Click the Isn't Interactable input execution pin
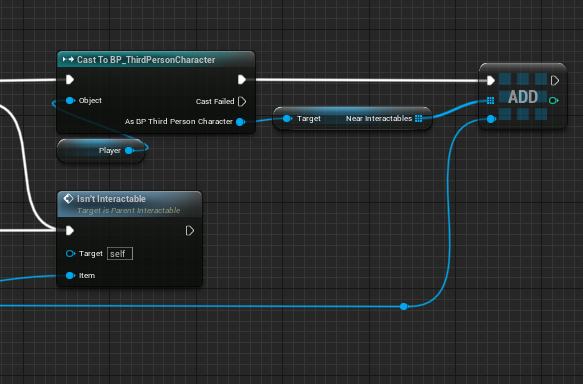 pos(70,230)
